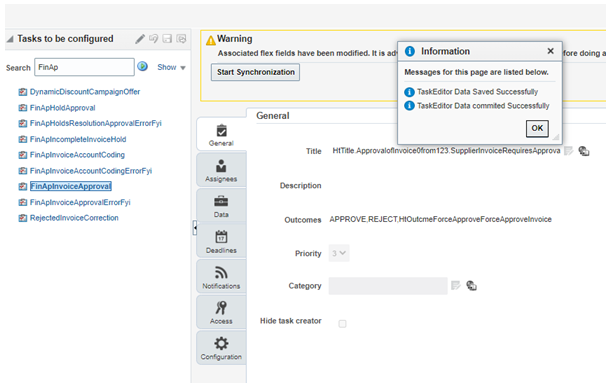
Task: Toggle the Hide task creator checkbox
Action: [342, 324]
